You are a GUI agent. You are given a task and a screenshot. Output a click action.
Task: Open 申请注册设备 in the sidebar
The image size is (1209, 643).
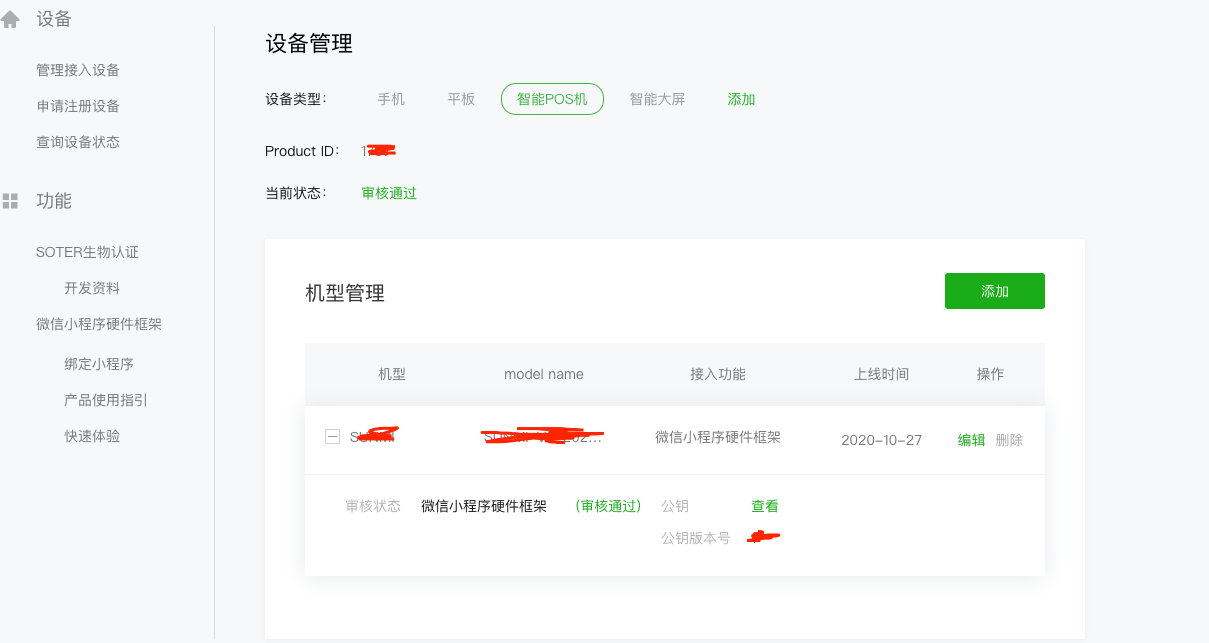(x=78, y=106)
